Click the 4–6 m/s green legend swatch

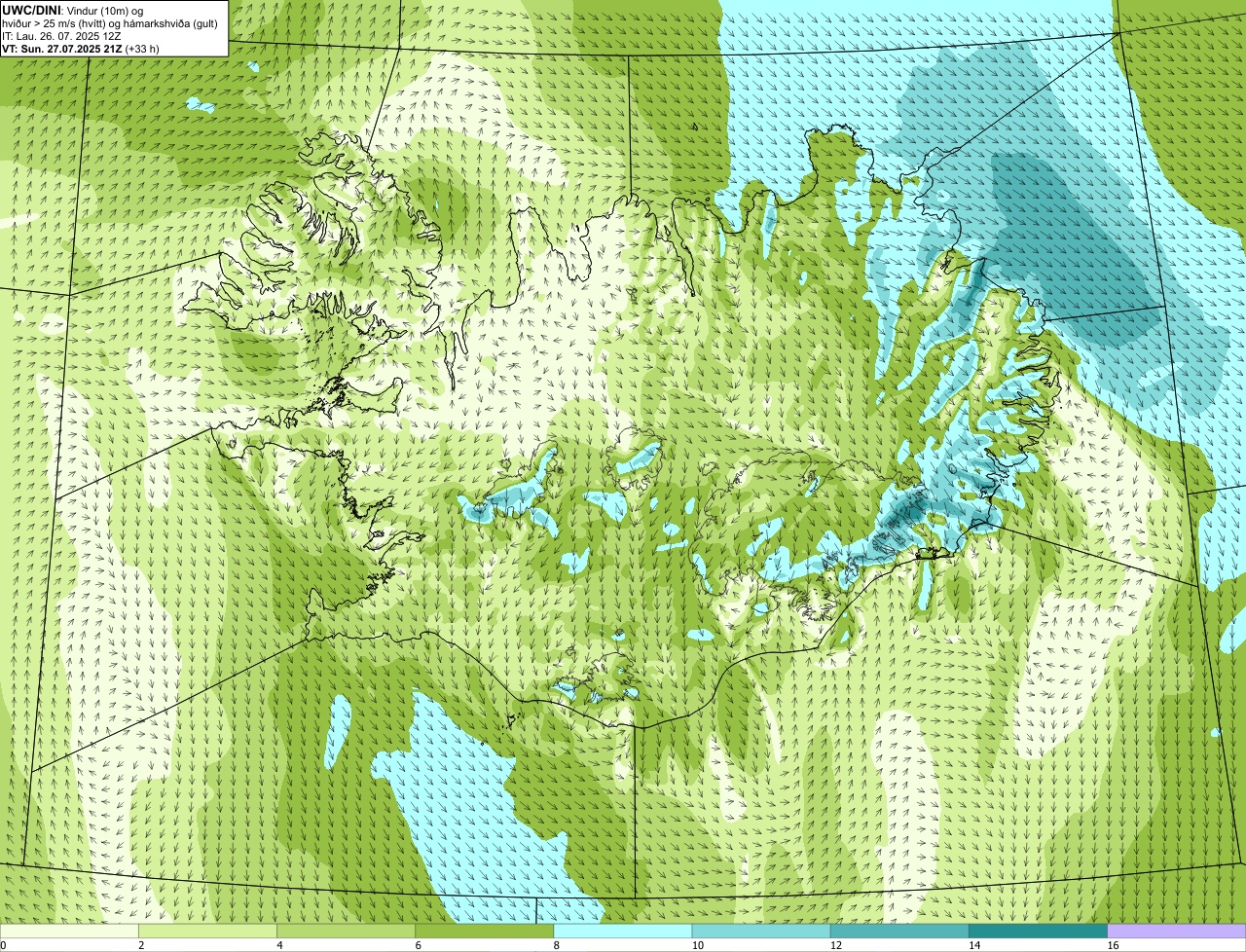point(346,932)
